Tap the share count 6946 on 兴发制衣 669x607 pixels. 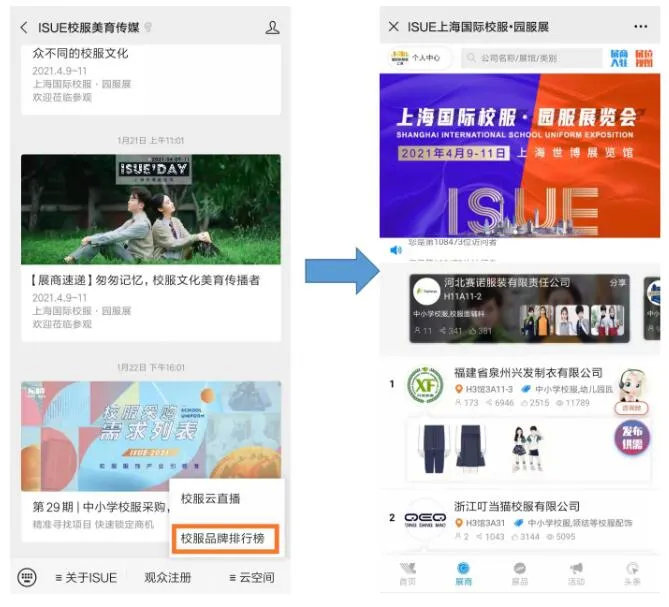500,403
